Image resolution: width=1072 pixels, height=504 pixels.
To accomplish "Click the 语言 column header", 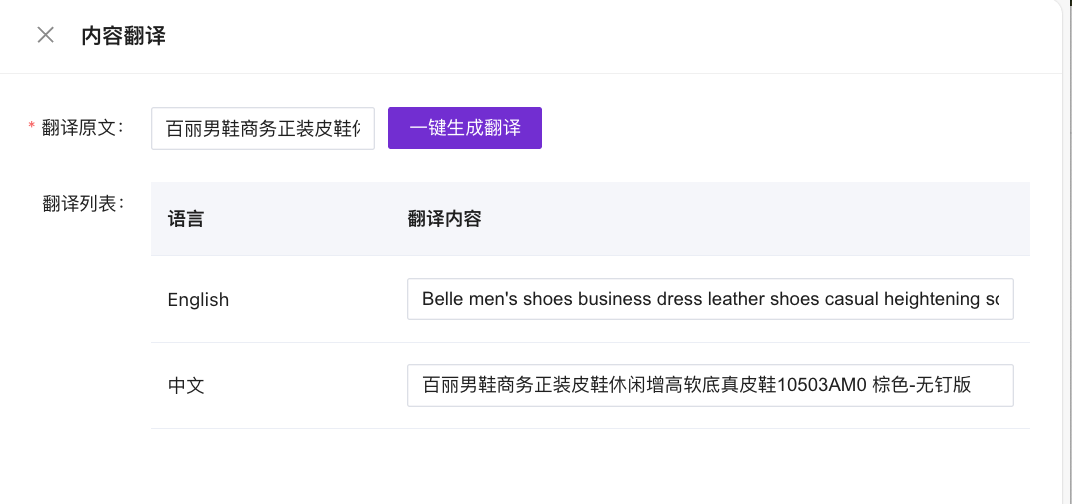I will point(186,219).
